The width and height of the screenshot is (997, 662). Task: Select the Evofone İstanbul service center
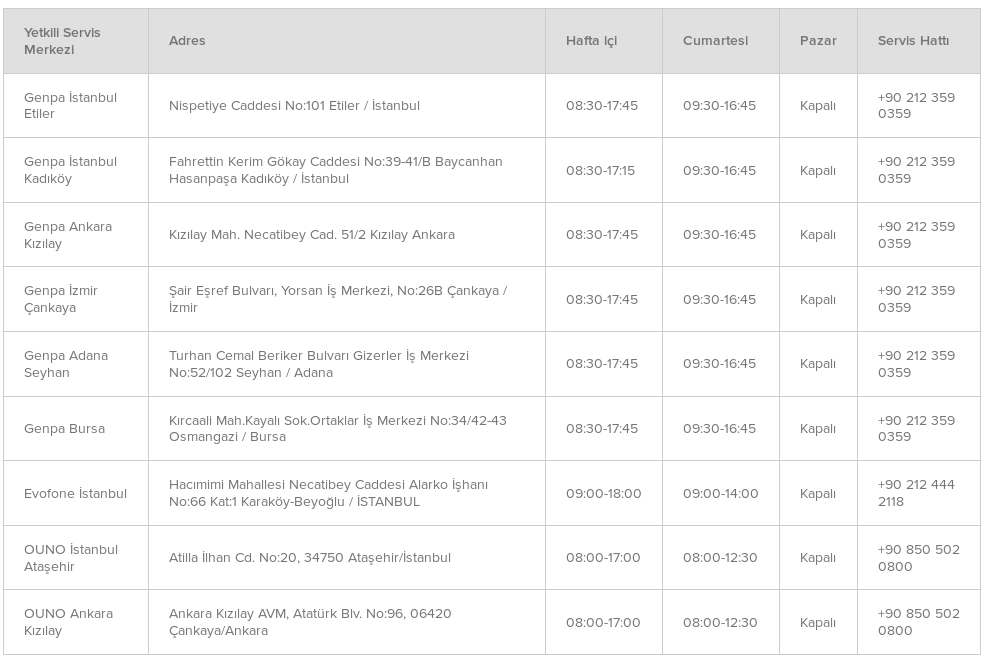pyautogui.click(x=76, y=493)
